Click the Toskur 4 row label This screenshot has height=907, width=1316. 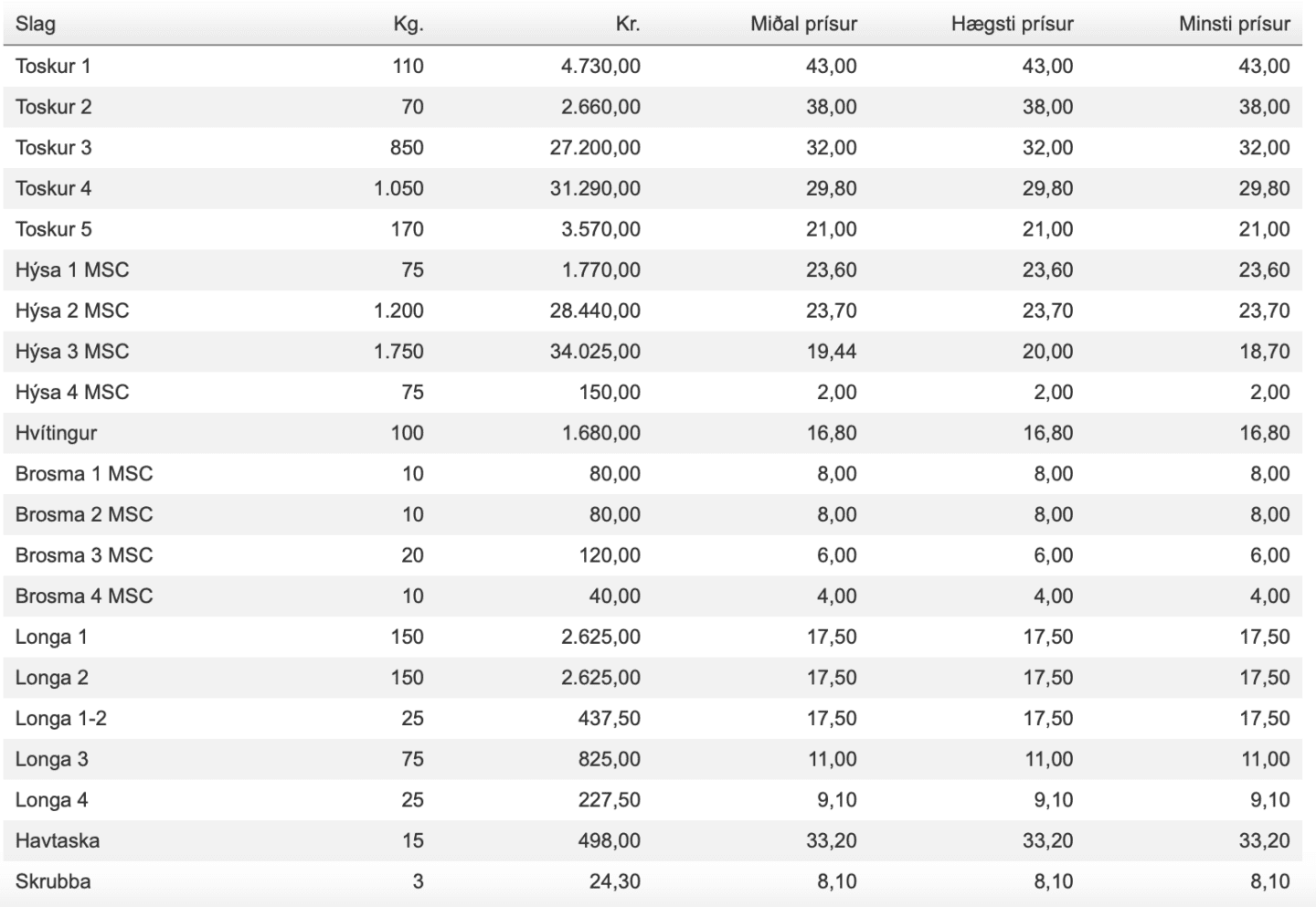(x=53, y=188)
